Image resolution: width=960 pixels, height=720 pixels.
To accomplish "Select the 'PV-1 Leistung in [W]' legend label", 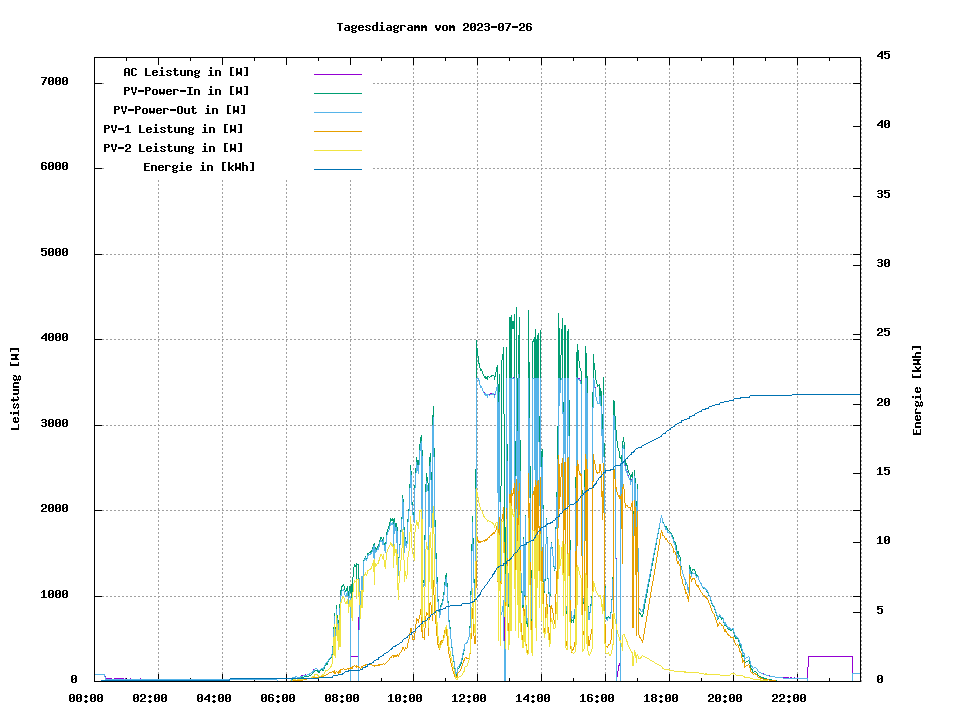I will (173, 129).
